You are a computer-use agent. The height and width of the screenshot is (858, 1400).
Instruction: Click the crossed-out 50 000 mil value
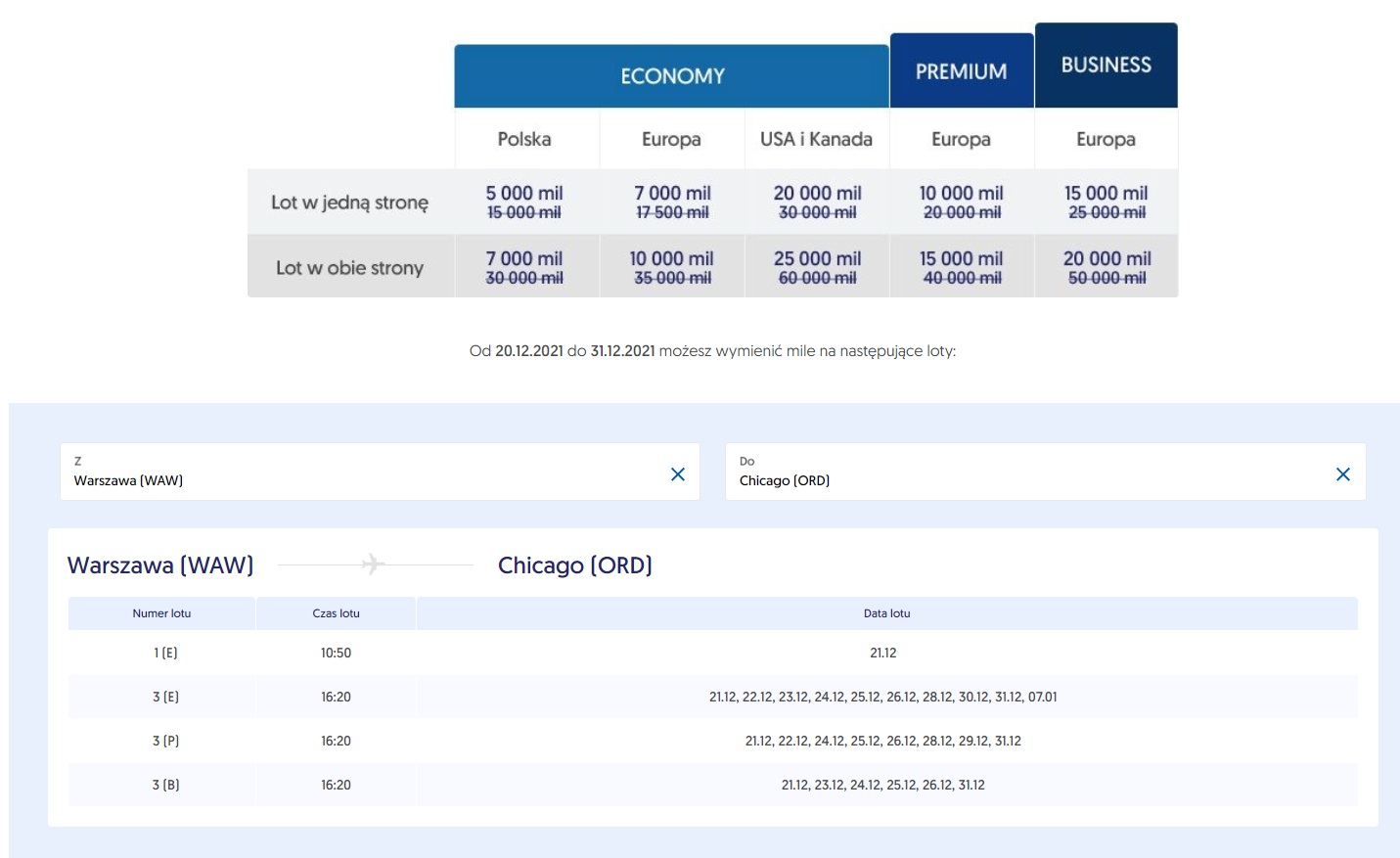[x=1106, y=278]
